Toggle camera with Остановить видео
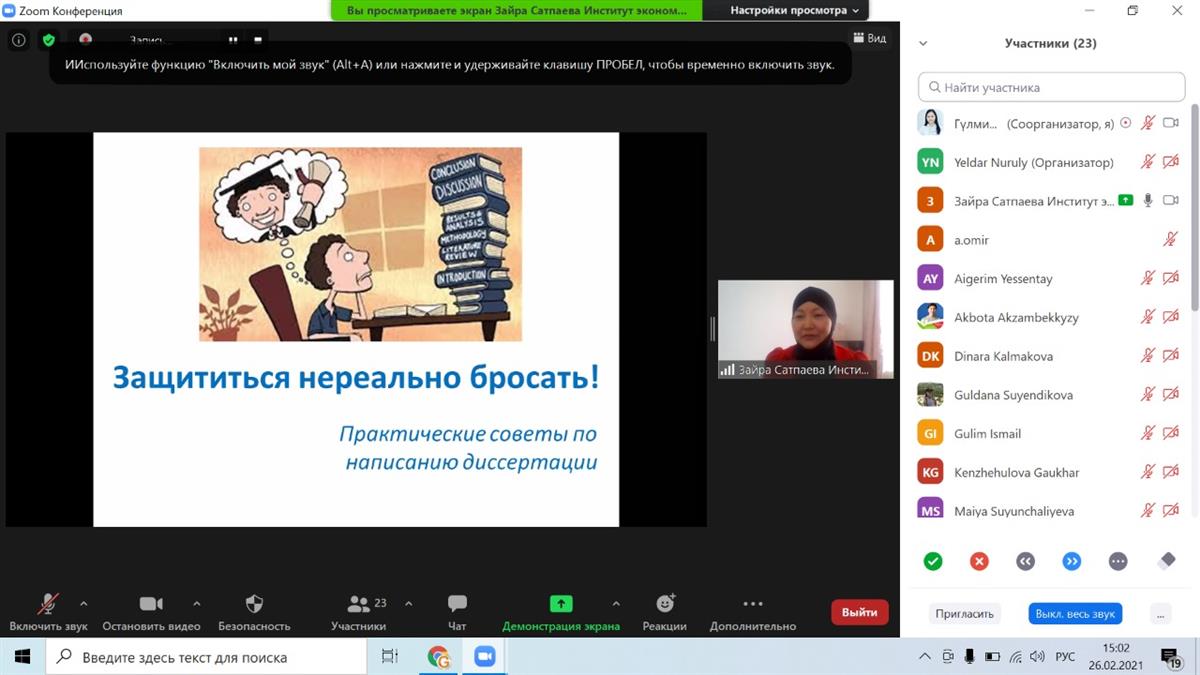Screen dimensions: 1200x675 (151, 604)
